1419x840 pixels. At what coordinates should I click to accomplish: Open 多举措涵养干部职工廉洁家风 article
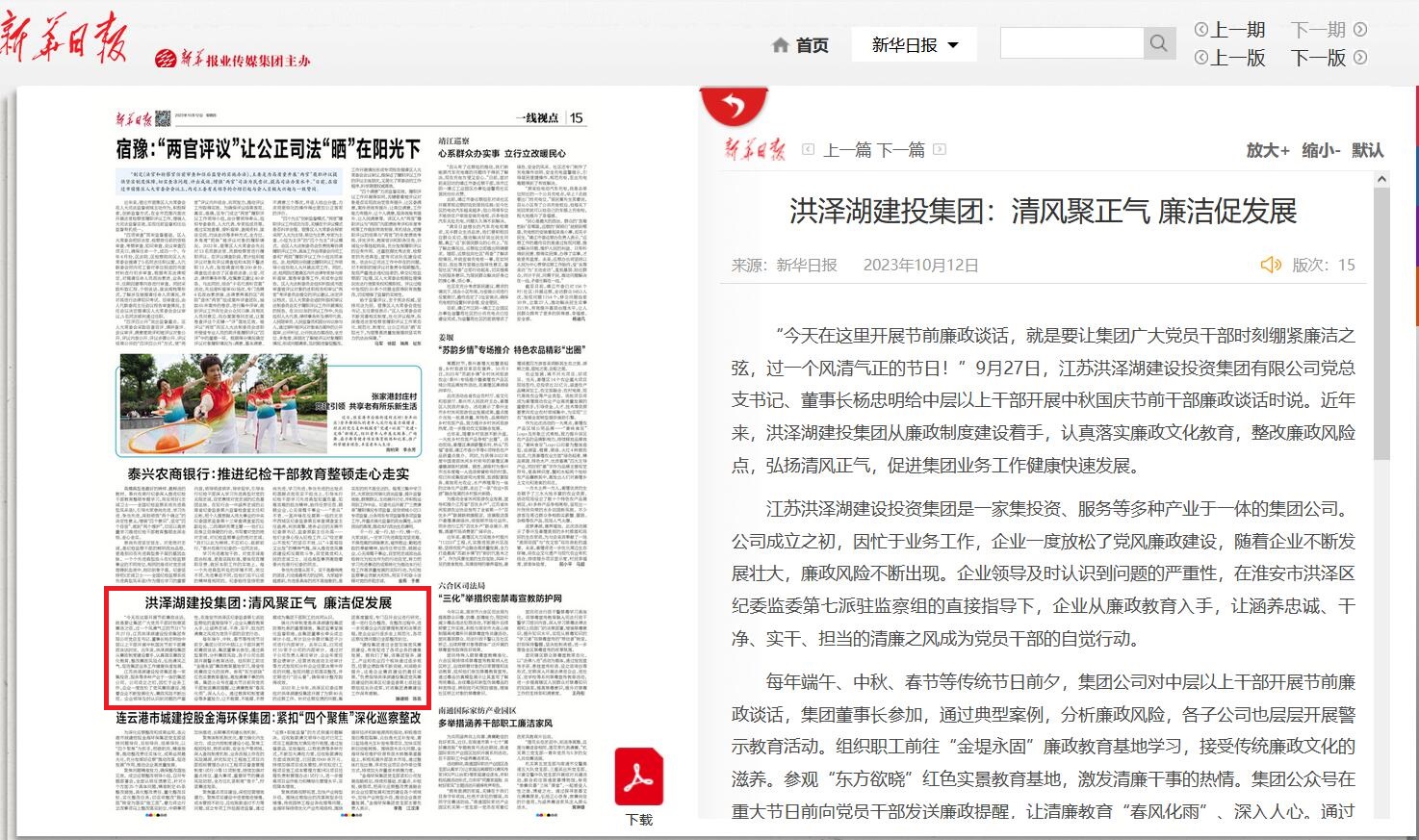tap(496, 723)
